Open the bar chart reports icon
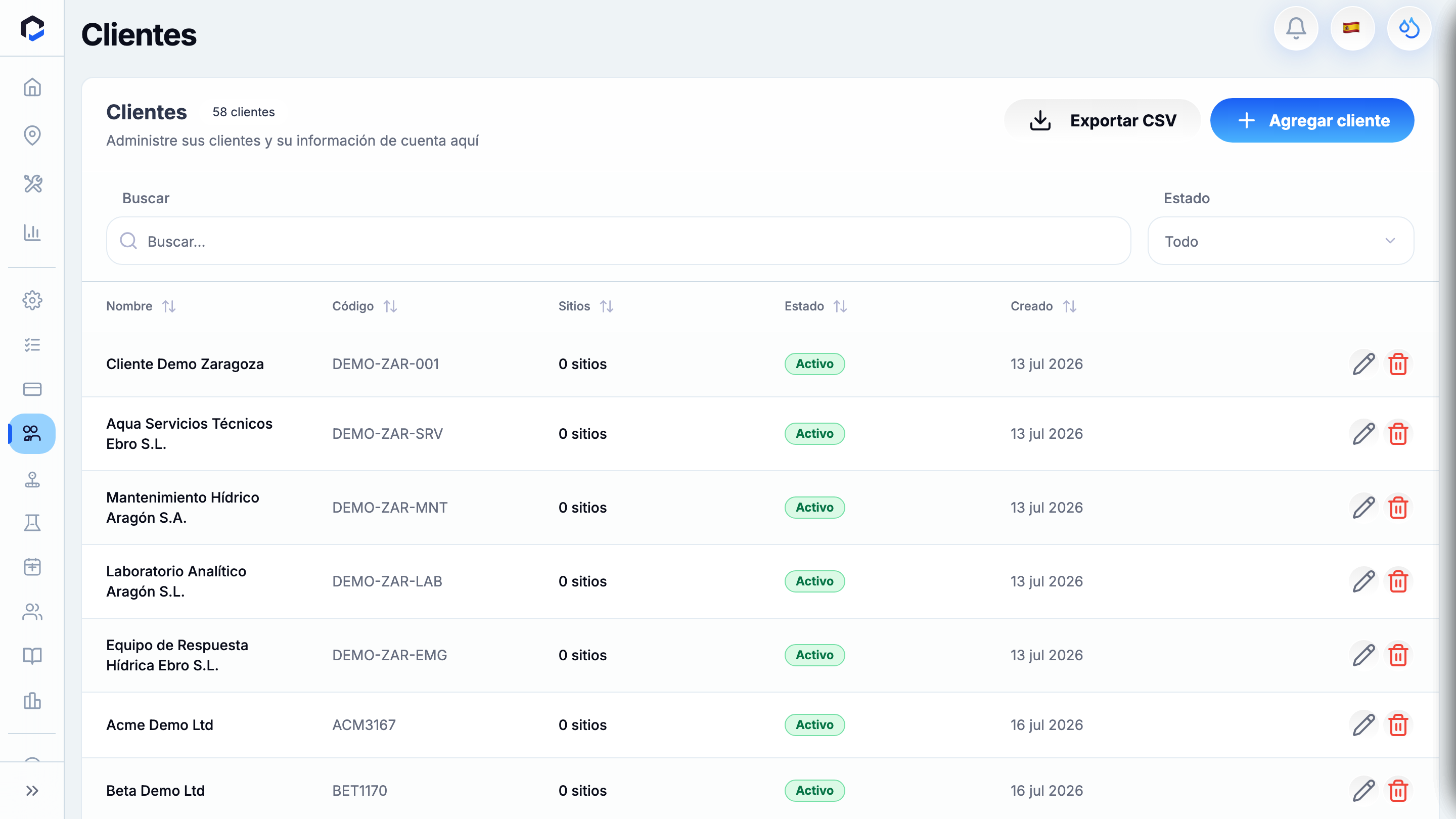Viewport: 1456px width, 819px height. tap(32, 232)
